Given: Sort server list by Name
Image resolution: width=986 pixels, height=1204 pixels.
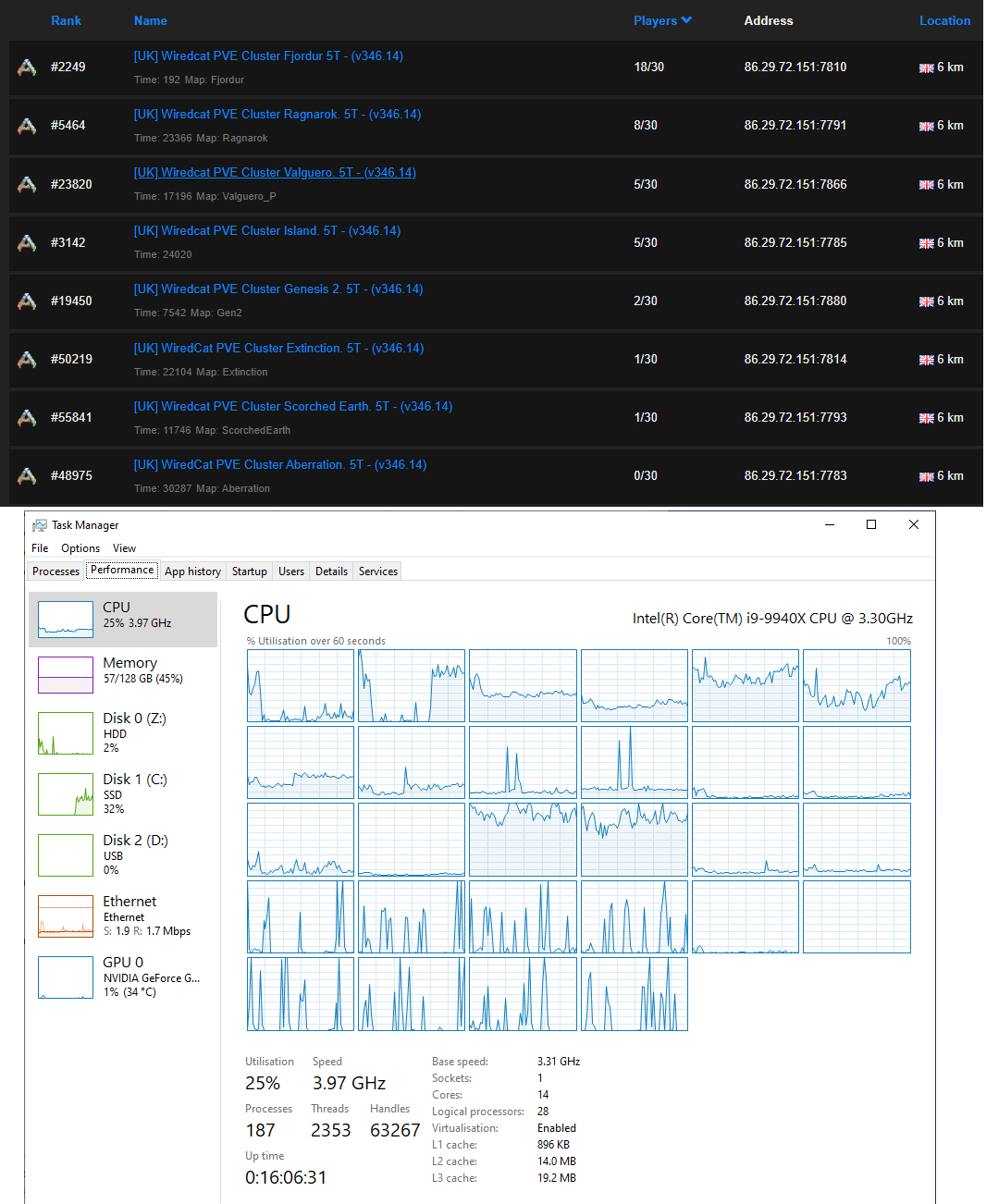Looking at the screenshot, I should [x=151, y=20].
